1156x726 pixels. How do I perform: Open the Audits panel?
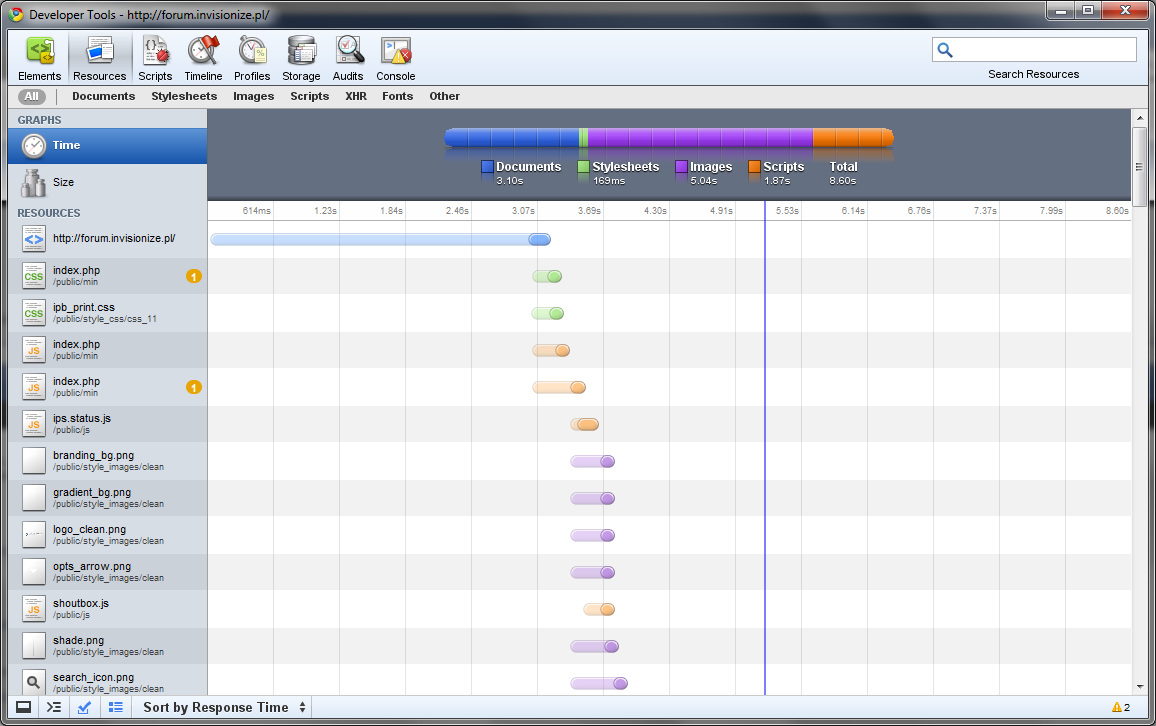[x=348, y=59]
